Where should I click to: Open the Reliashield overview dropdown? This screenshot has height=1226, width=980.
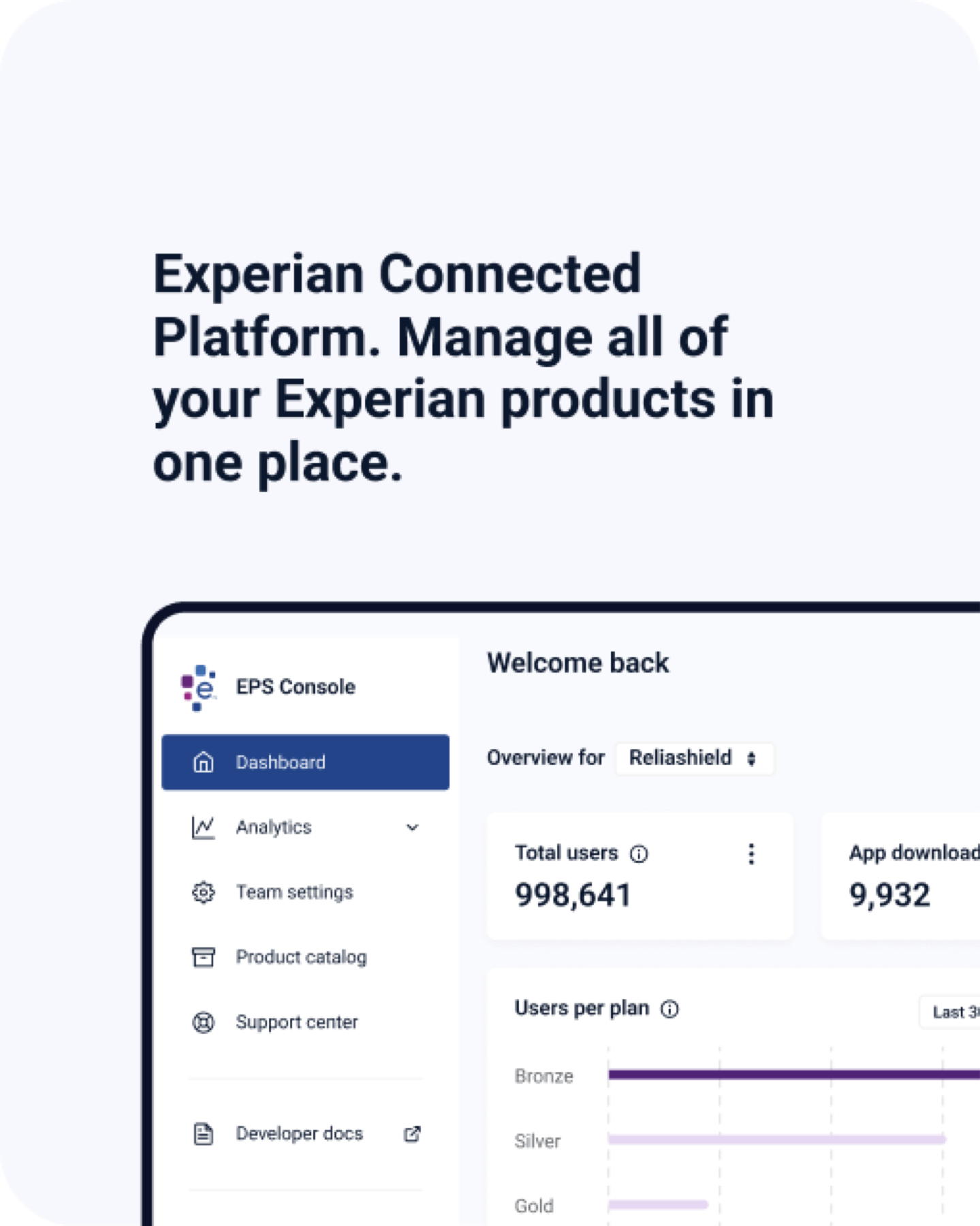pyautogui.click(x=695, y=758)
